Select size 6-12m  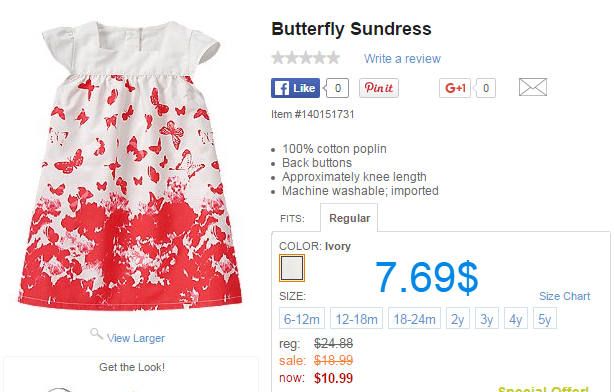pyautogui.click(x=302, y=318)
